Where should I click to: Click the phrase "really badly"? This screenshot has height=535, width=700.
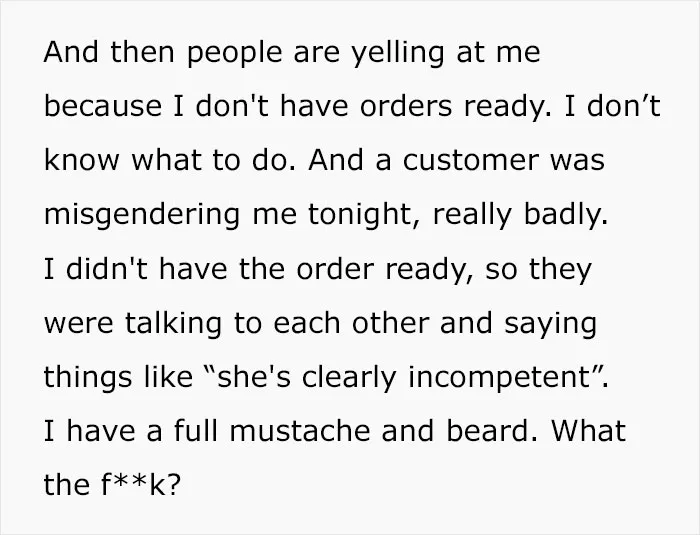point(520,214)
